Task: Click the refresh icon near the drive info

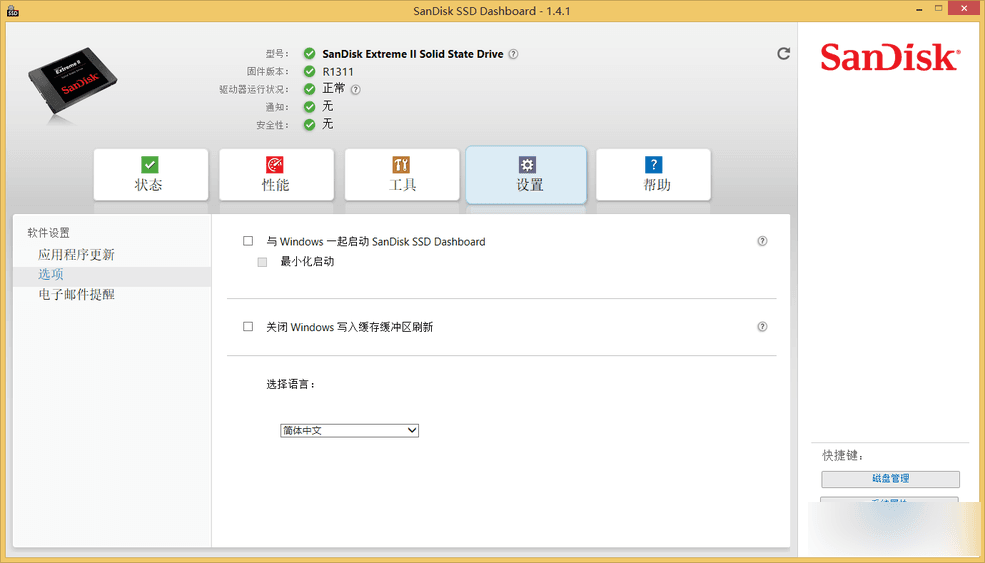Action: pos(783,53)
